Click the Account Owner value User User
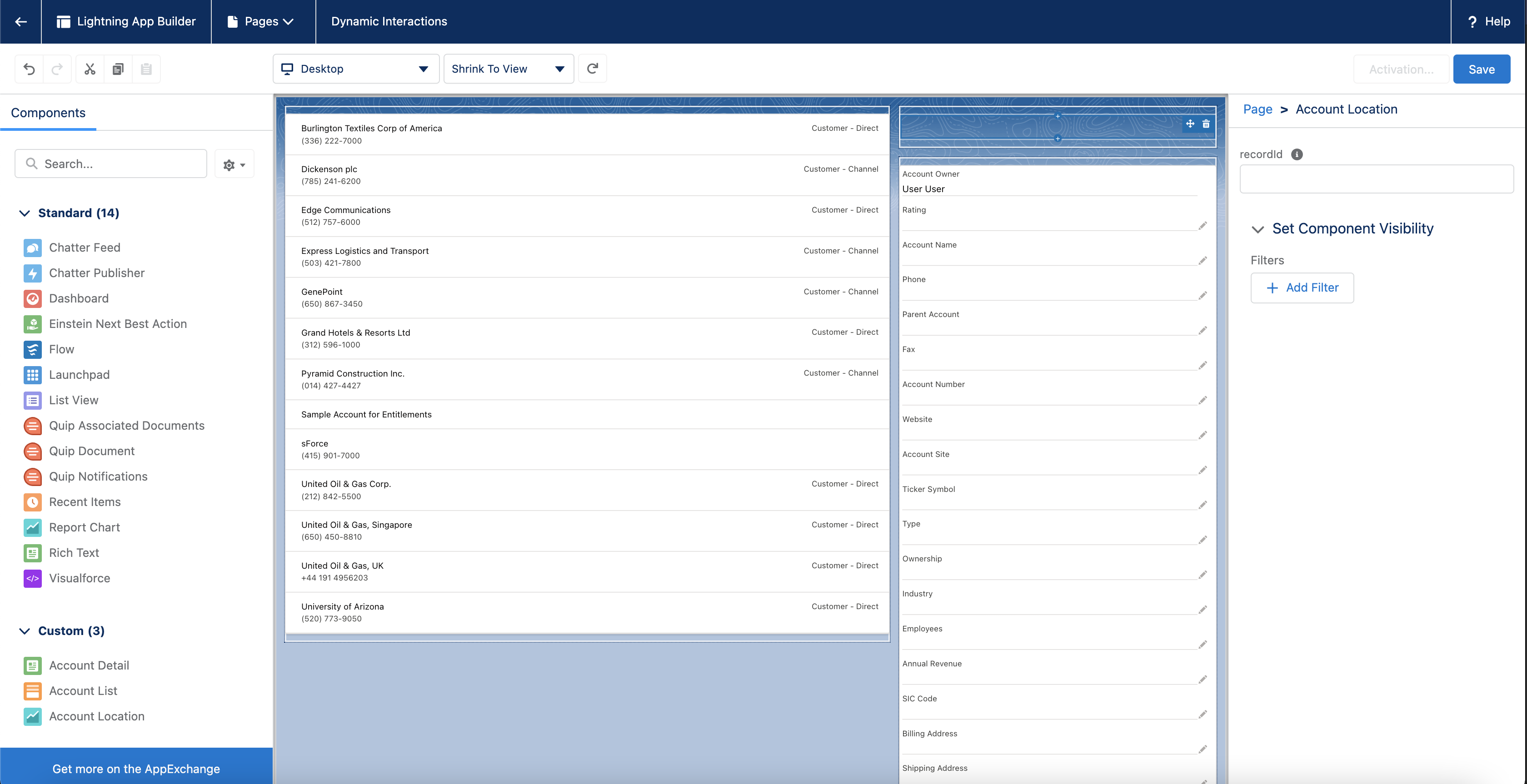Image resolution: width=1527 pixels, height=784 pixels. tap(923, 189)
